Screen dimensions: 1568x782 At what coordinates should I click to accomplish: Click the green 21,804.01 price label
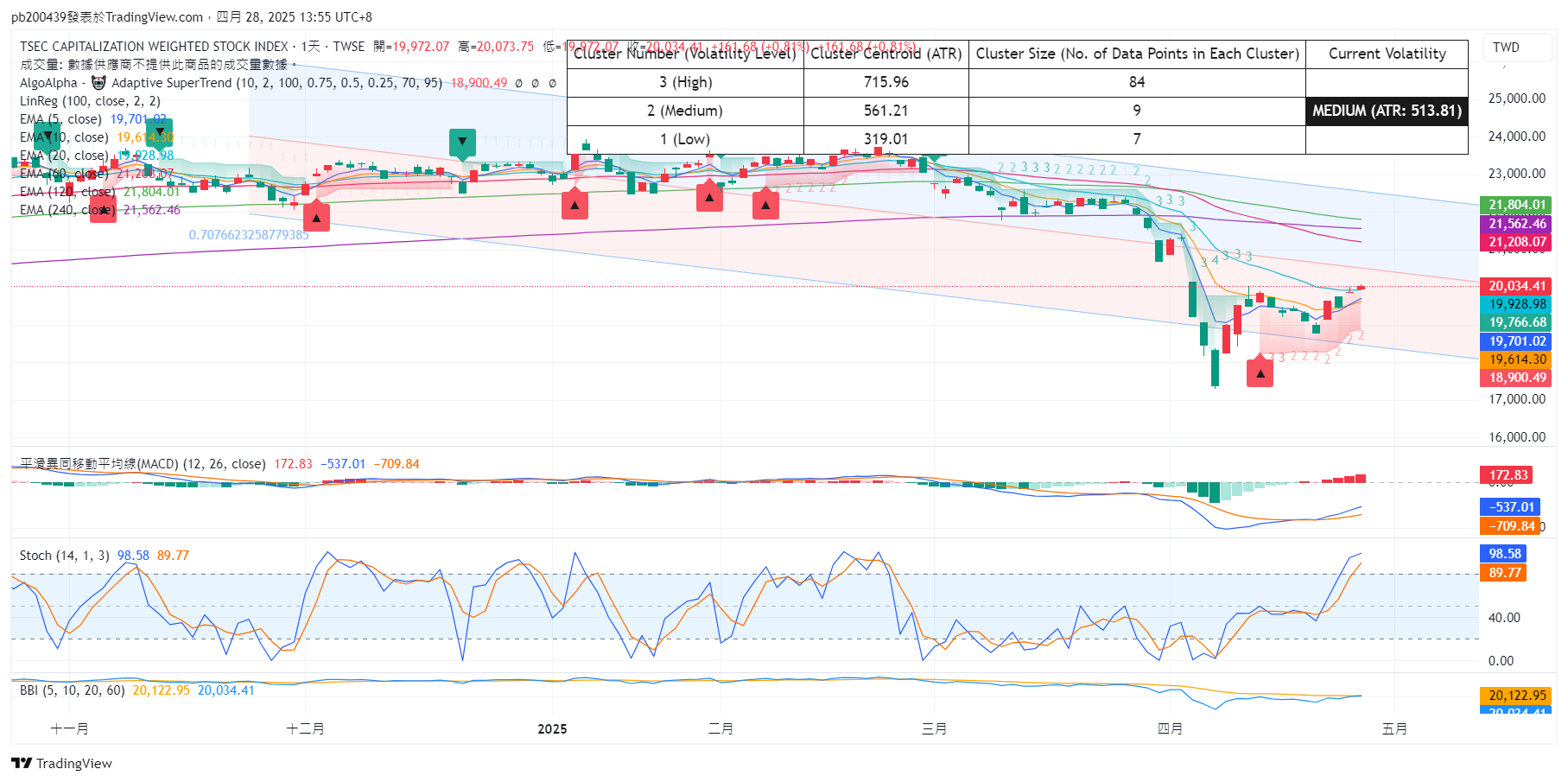click(1516, 206)
